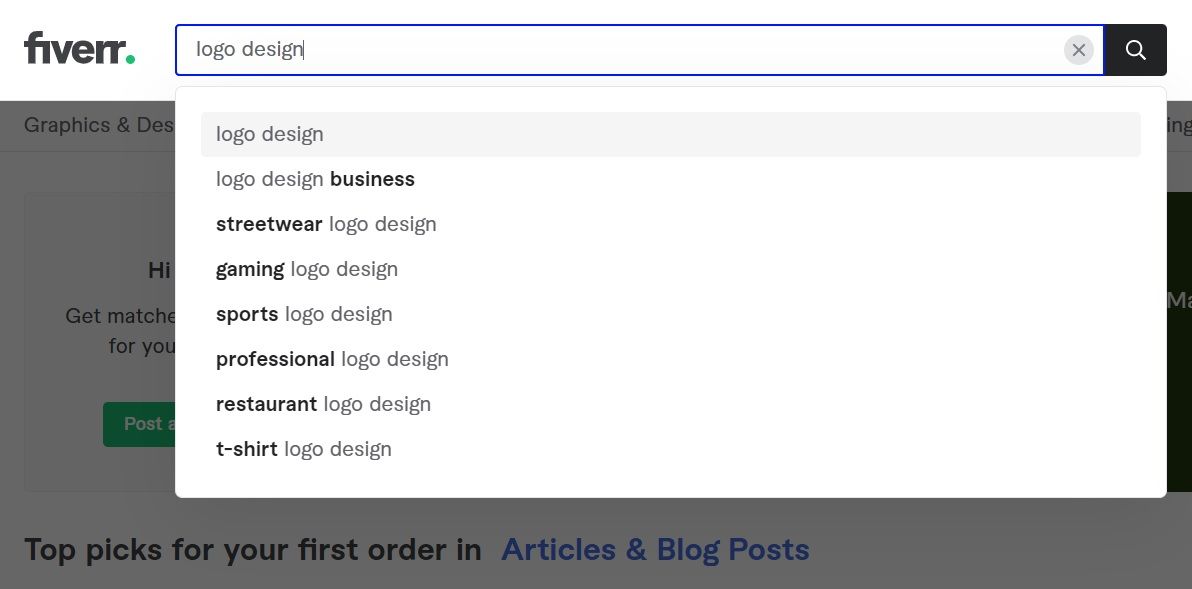The width and height of the screenshot is (1192, 589).
Task: Open the Graphics & Design category
Action: coord(98,125)
